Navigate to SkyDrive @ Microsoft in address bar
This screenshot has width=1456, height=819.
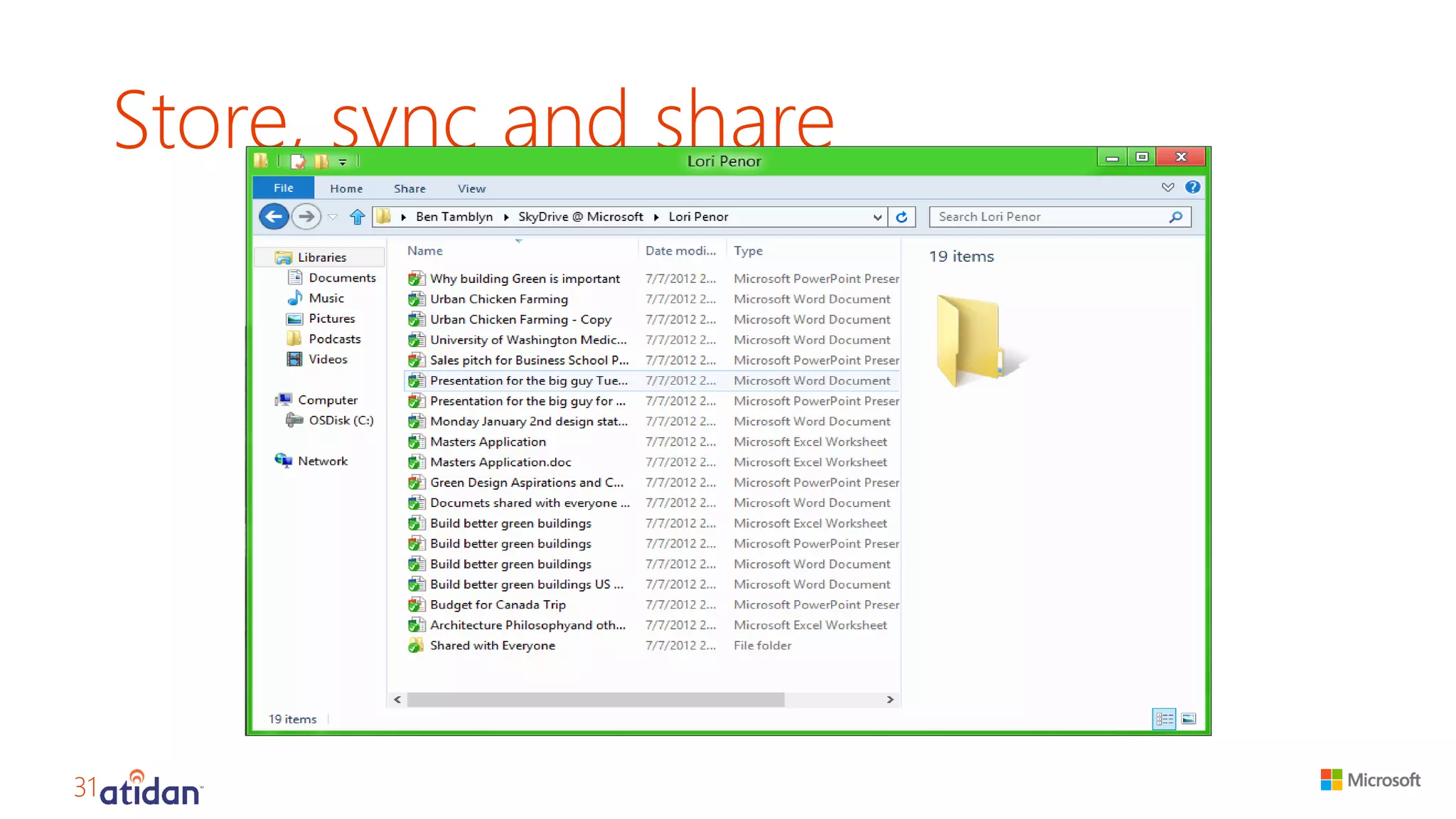(581, 217)
